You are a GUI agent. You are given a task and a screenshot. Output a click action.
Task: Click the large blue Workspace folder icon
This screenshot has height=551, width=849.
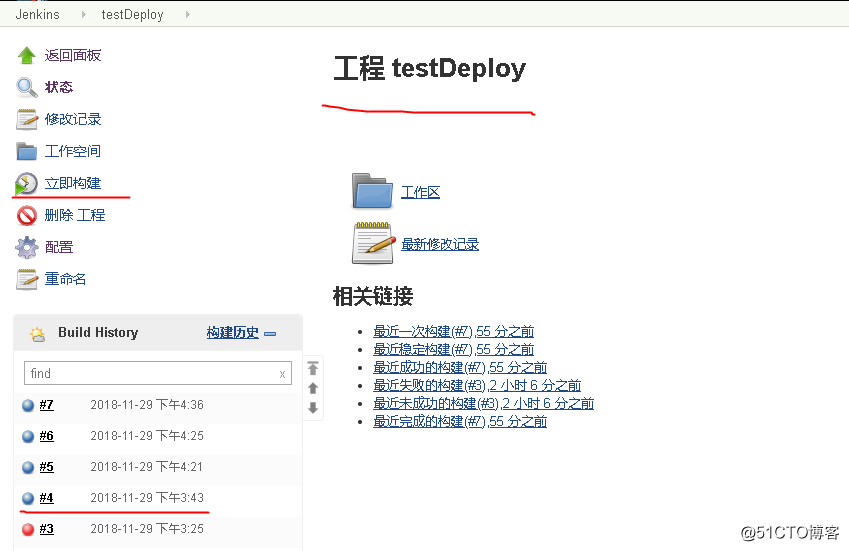[x=372, y=191]
